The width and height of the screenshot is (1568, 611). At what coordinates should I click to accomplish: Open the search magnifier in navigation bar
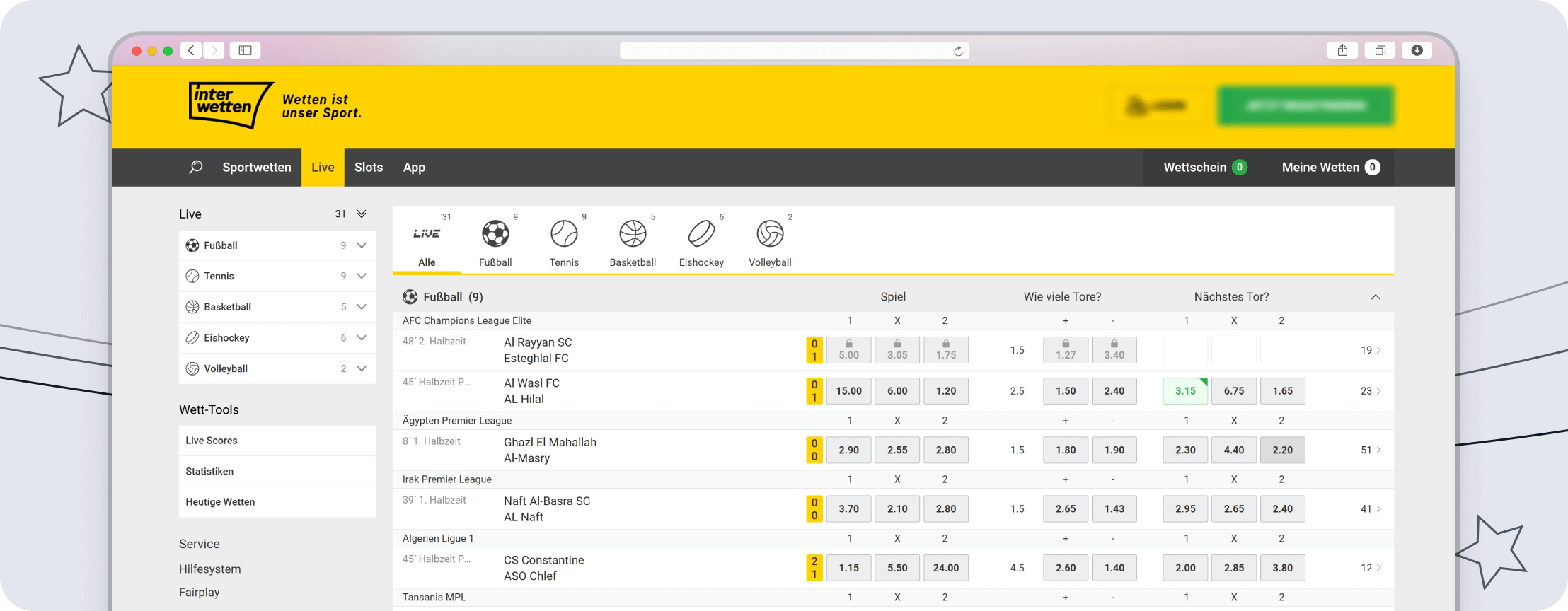tap(196, 167)
